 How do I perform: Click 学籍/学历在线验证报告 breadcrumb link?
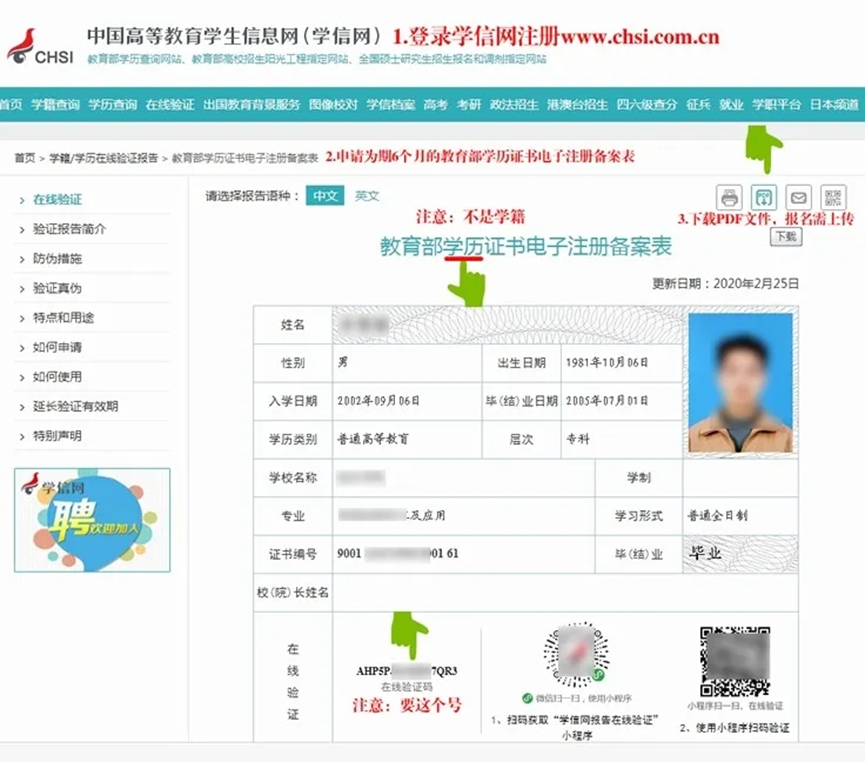click(x=104, y=158)
